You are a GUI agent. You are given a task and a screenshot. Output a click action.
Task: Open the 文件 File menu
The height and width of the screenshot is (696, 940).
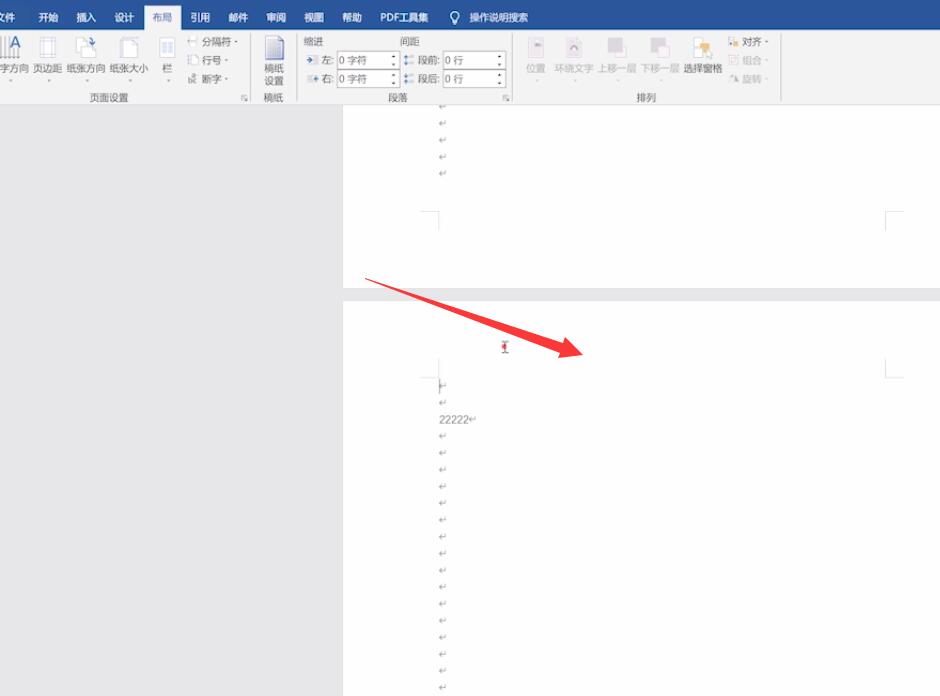click(7, 17)
